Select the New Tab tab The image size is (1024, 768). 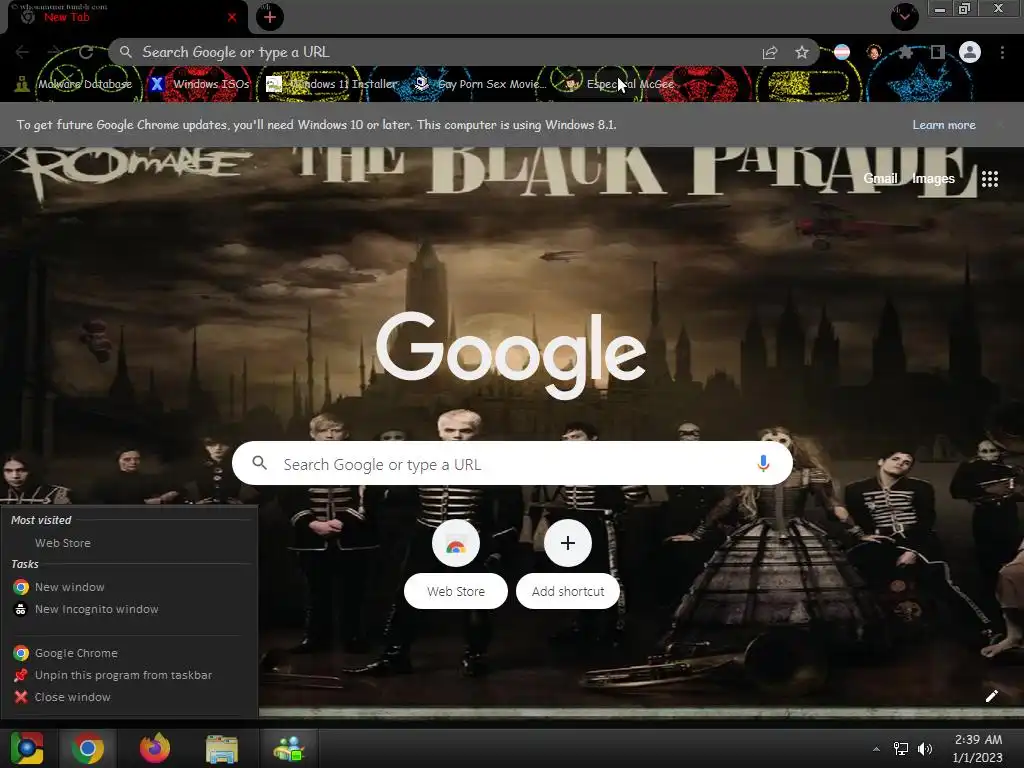pos(127,17)
